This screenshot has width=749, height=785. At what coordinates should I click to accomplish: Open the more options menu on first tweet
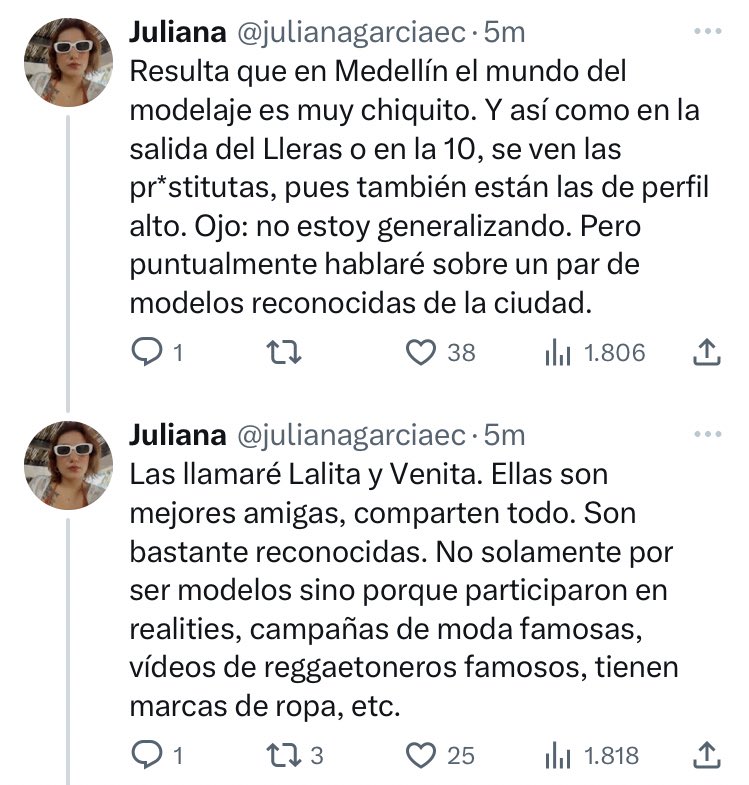[x=707, y=32]
